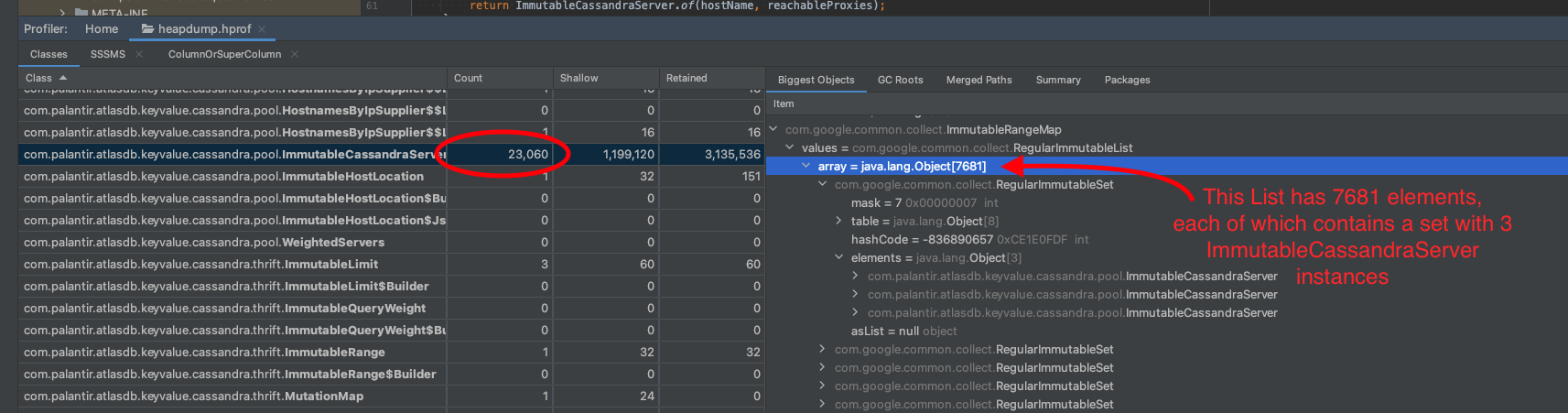Image resolution: width=1568 pixels, height=413 pixels.
Task: Switch to the Classes tab
Action: [x=49, y=54]
